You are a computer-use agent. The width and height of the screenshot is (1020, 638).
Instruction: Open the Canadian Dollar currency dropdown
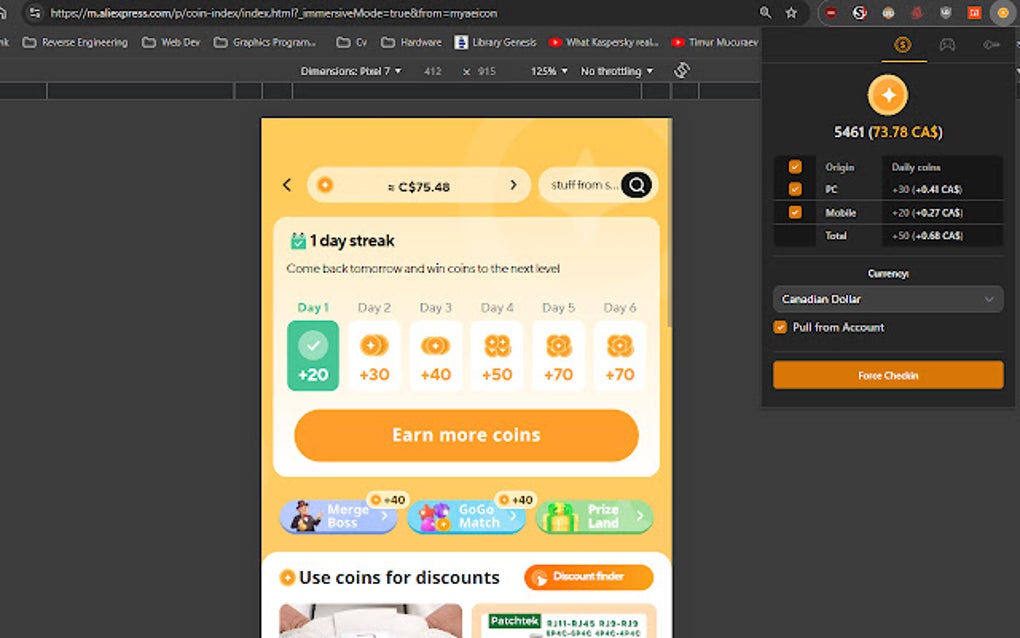[888, 299]
